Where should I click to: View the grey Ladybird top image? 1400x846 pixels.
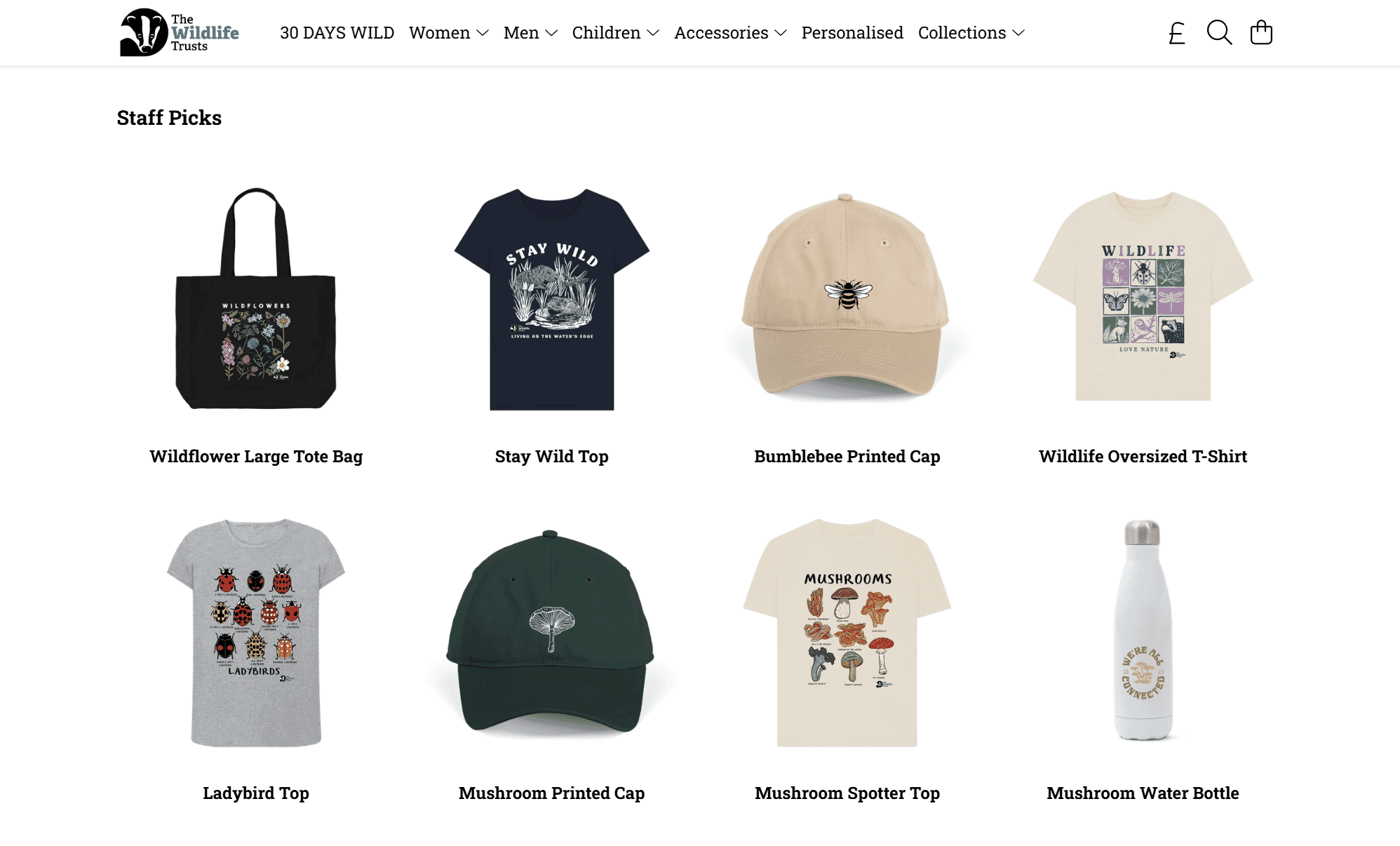pyautogui.click(x=256, y=633)
